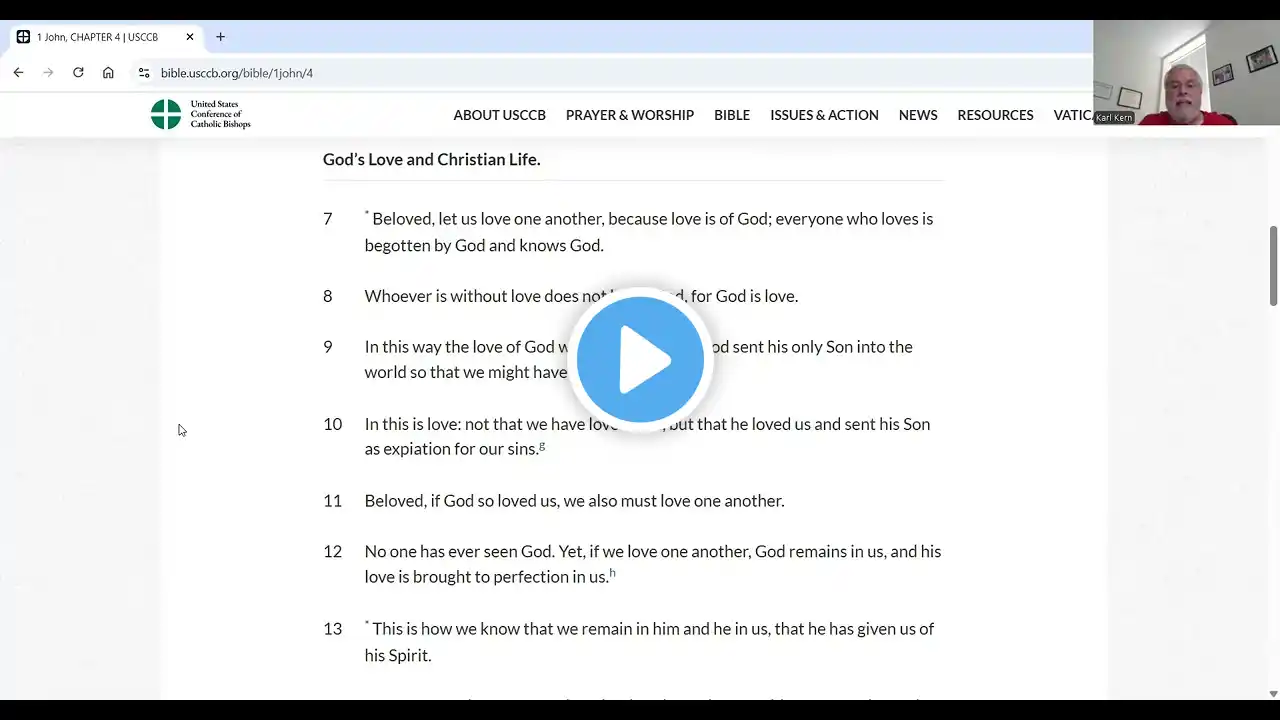1280x720 pixels.
Task: Open the About USCCB menu
Action: pyautogui.click(x=499, y=115)
